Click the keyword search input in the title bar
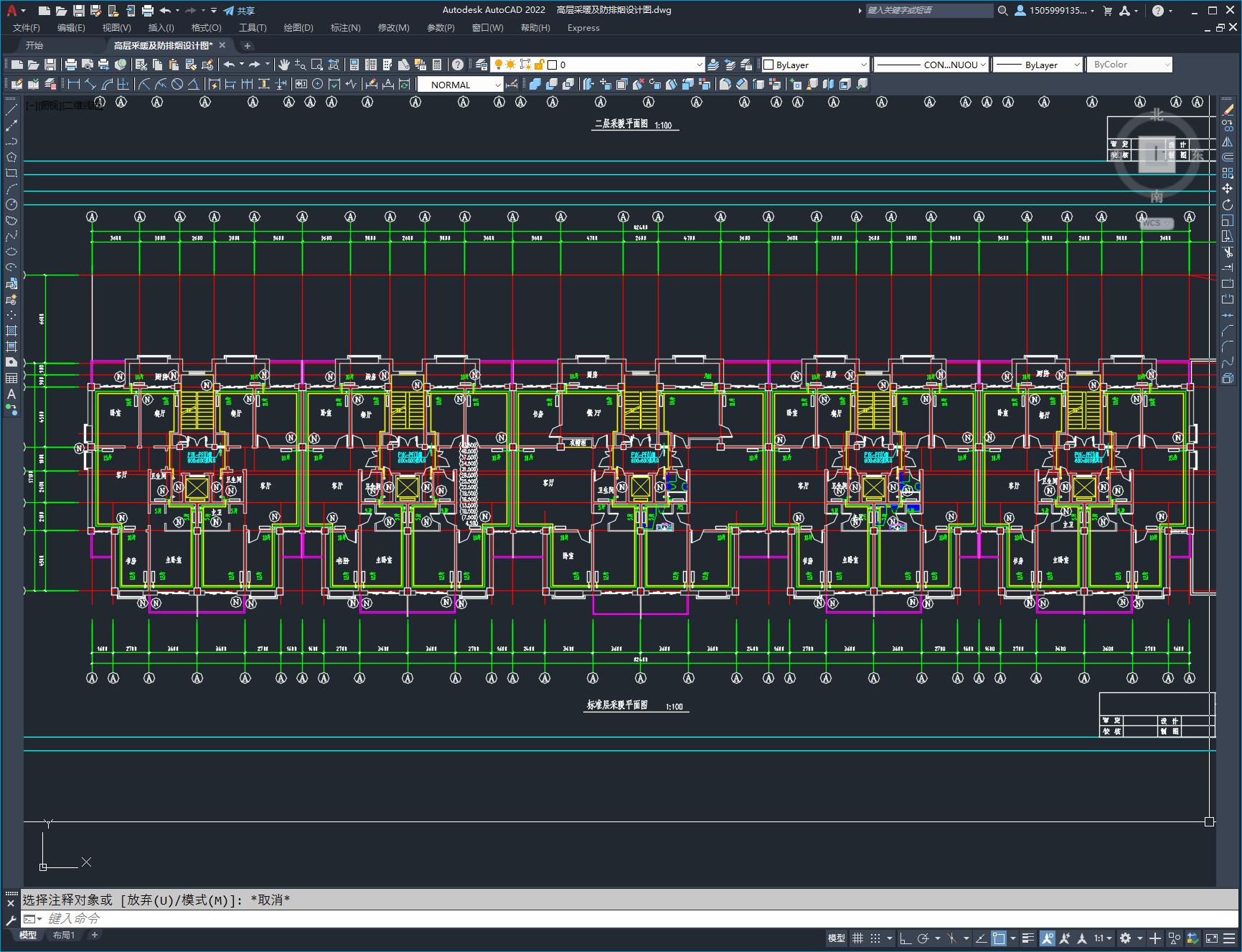Screen dimensions: 1242x952 pos(928,11)
